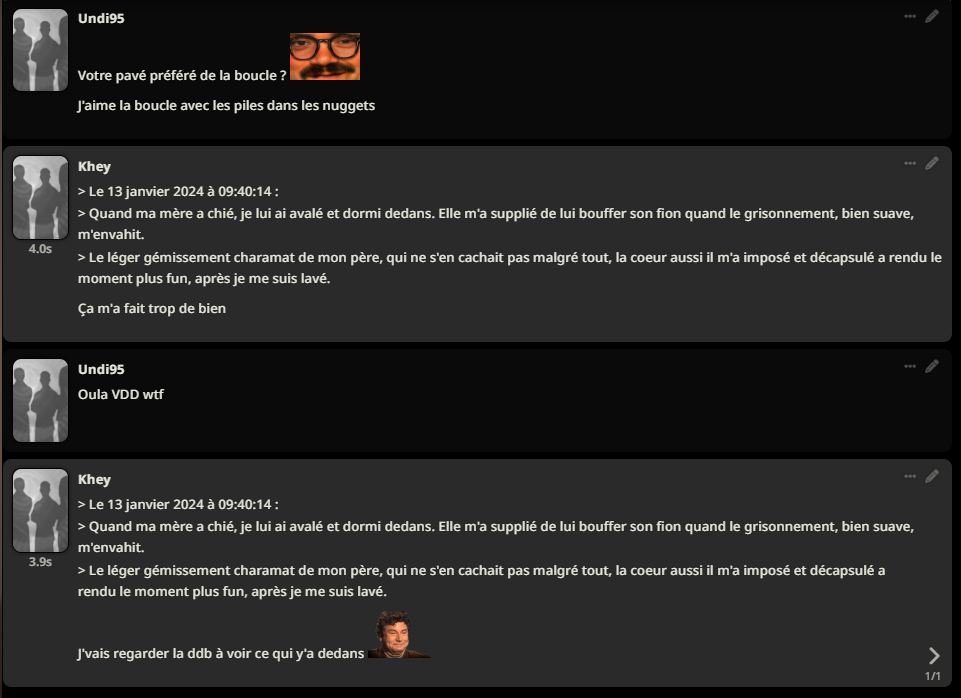Viewport: 961px width, 698px height.
Task: Click the 4.0s generation time label
Action: [40, 249]
